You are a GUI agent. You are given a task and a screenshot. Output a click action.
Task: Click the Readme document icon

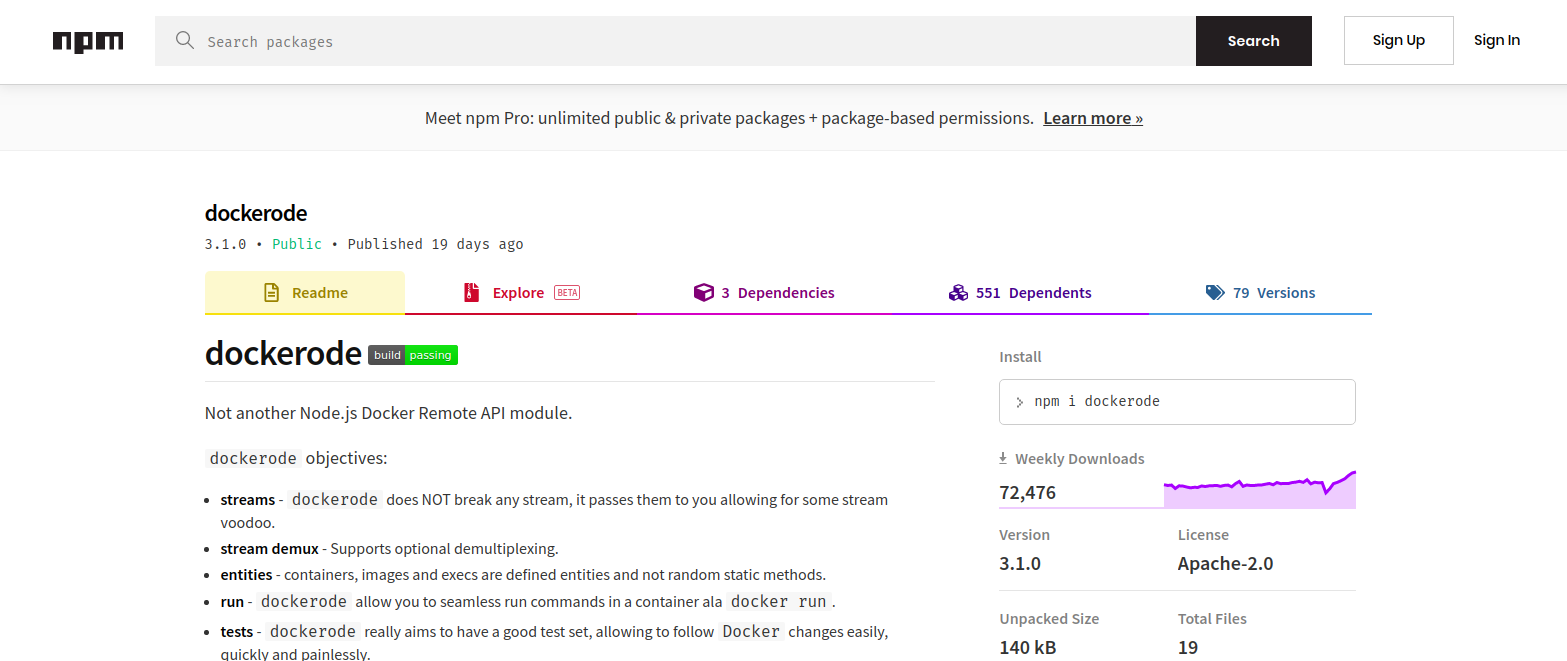[271, 293]
